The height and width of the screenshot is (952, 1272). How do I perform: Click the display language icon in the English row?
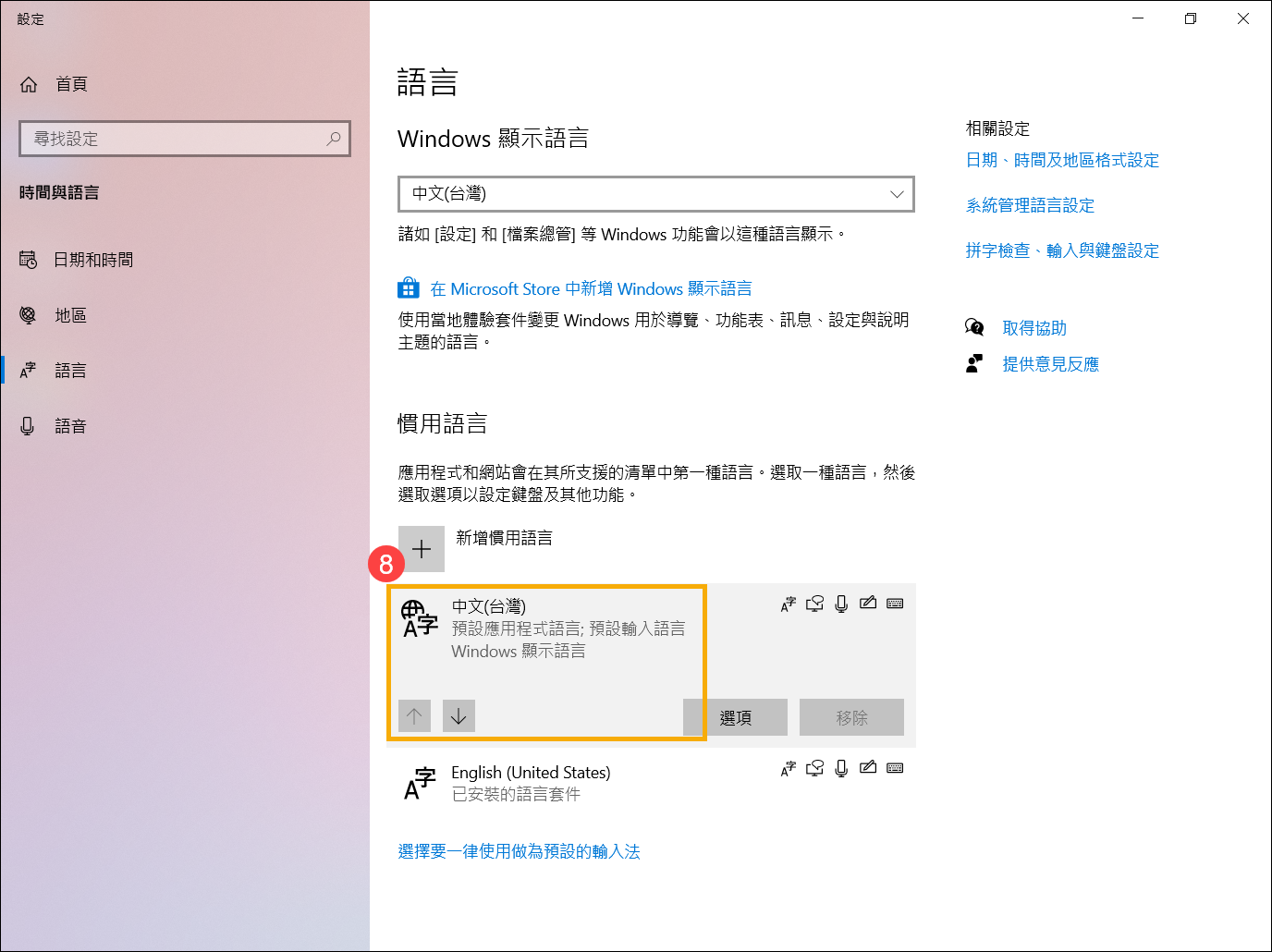789,768
